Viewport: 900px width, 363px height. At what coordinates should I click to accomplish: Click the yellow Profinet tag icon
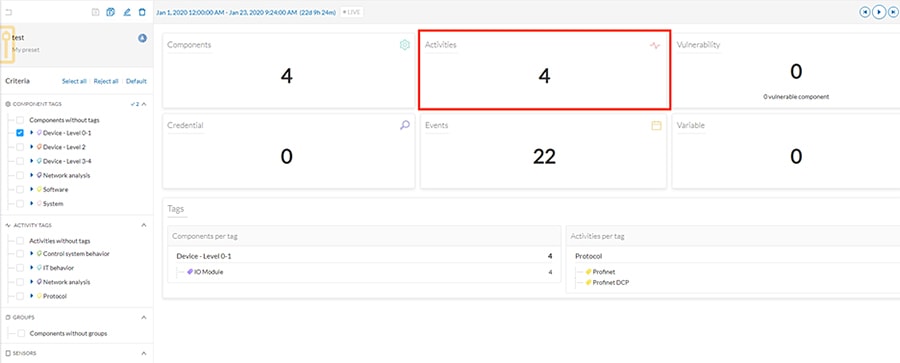point(588,272)
